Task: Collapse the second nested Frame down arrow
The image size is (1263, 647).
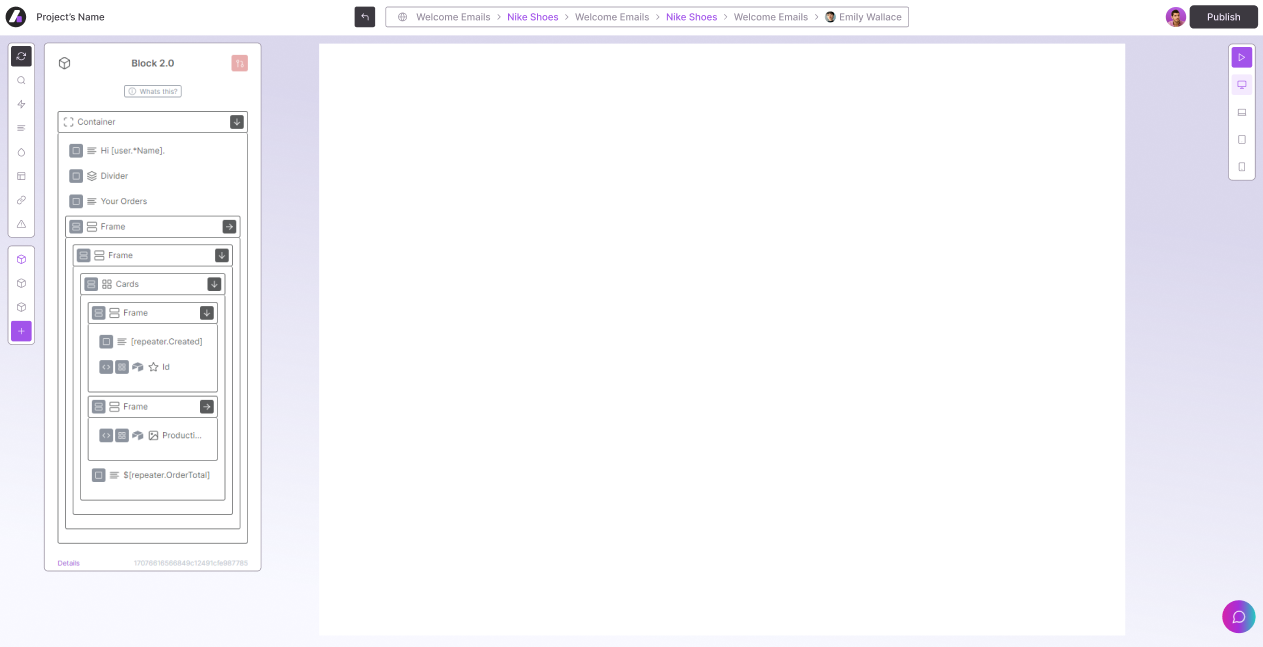Action: (222, 255)
